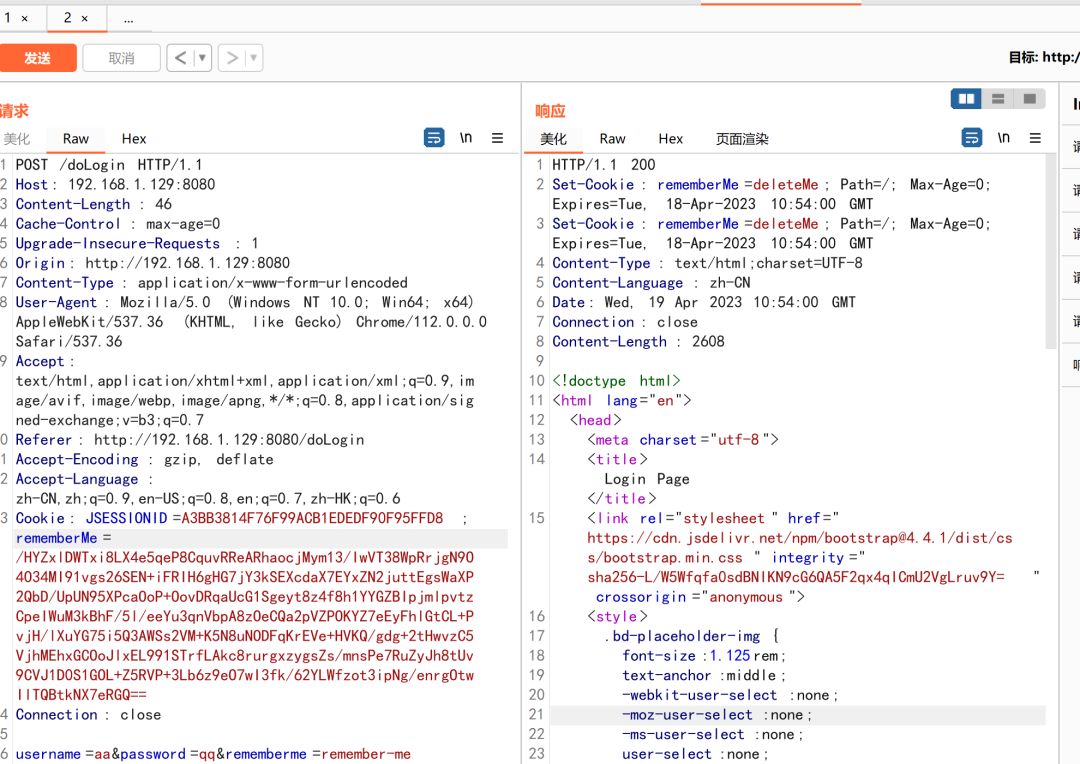Click the HTTP/1.1 200 status line
The width and height of the screenshot is (1080, 764).
(x=604, y=165)
